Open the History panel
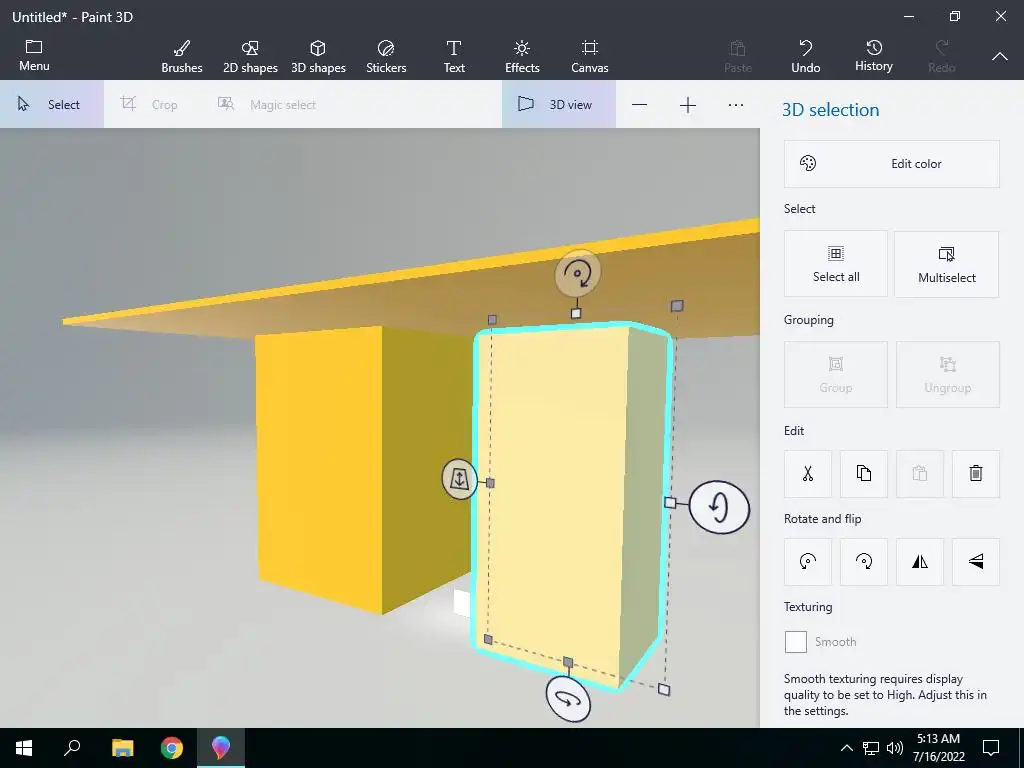Viewport: 1024px width, 768px height. coord(873,56)
